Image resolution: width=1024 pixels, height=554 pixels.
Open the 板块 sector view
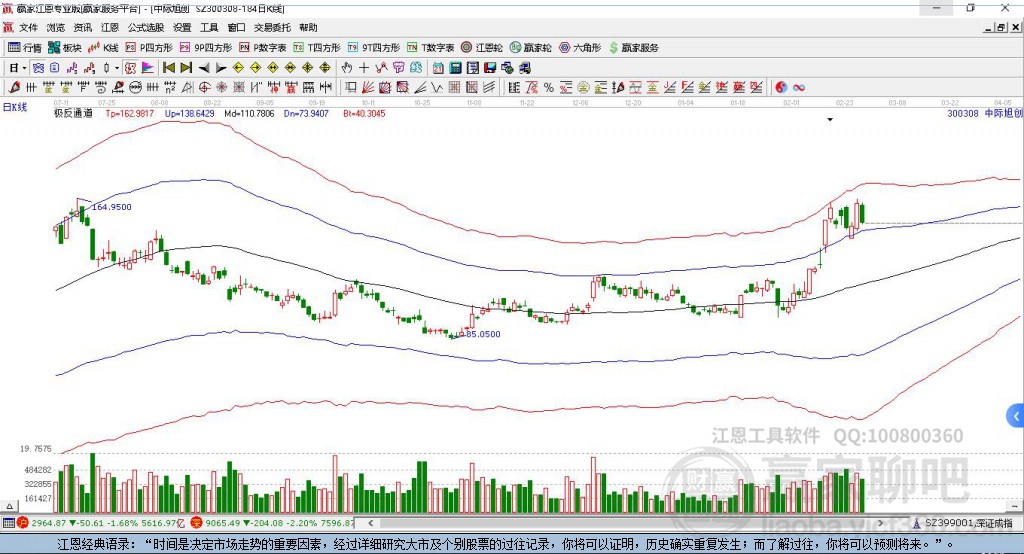[x=64, y=48]
